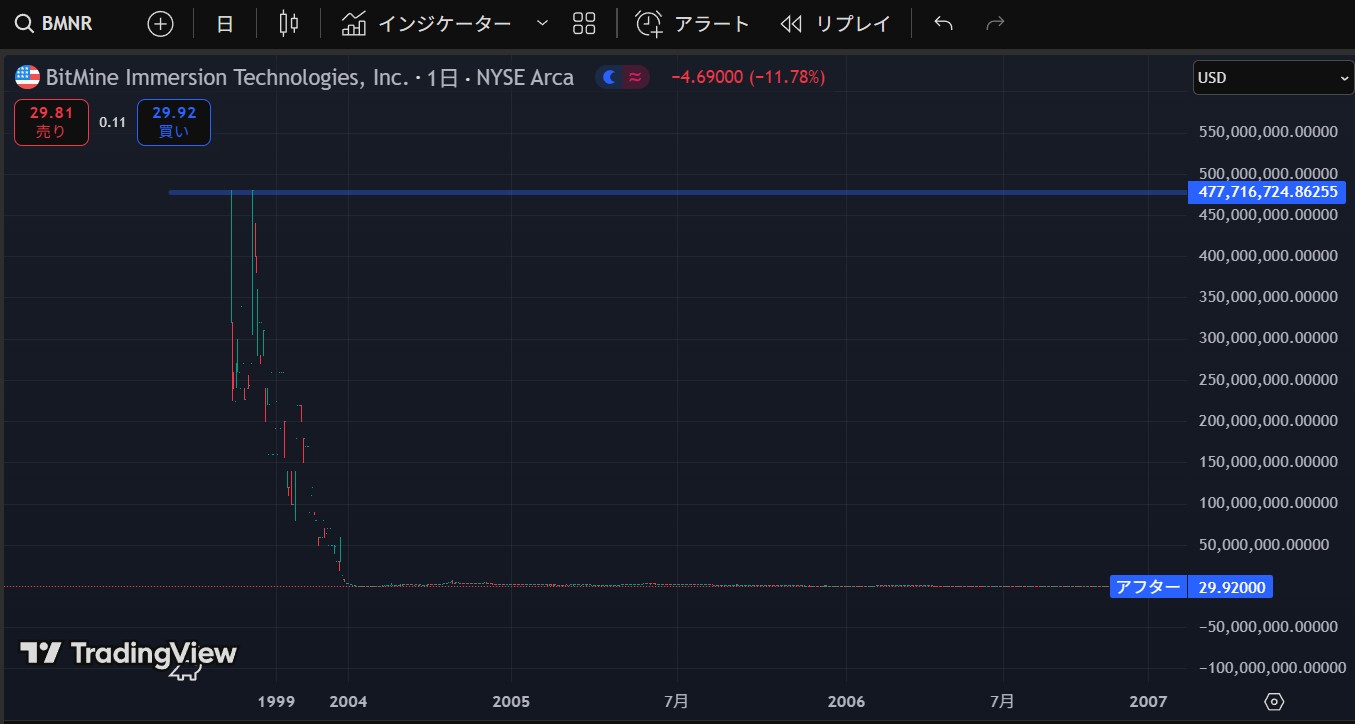Image resolution: width=1355 pixels, height=724 pixels.
Task: Click the 0.11 spread value
Action: [112, 122]
